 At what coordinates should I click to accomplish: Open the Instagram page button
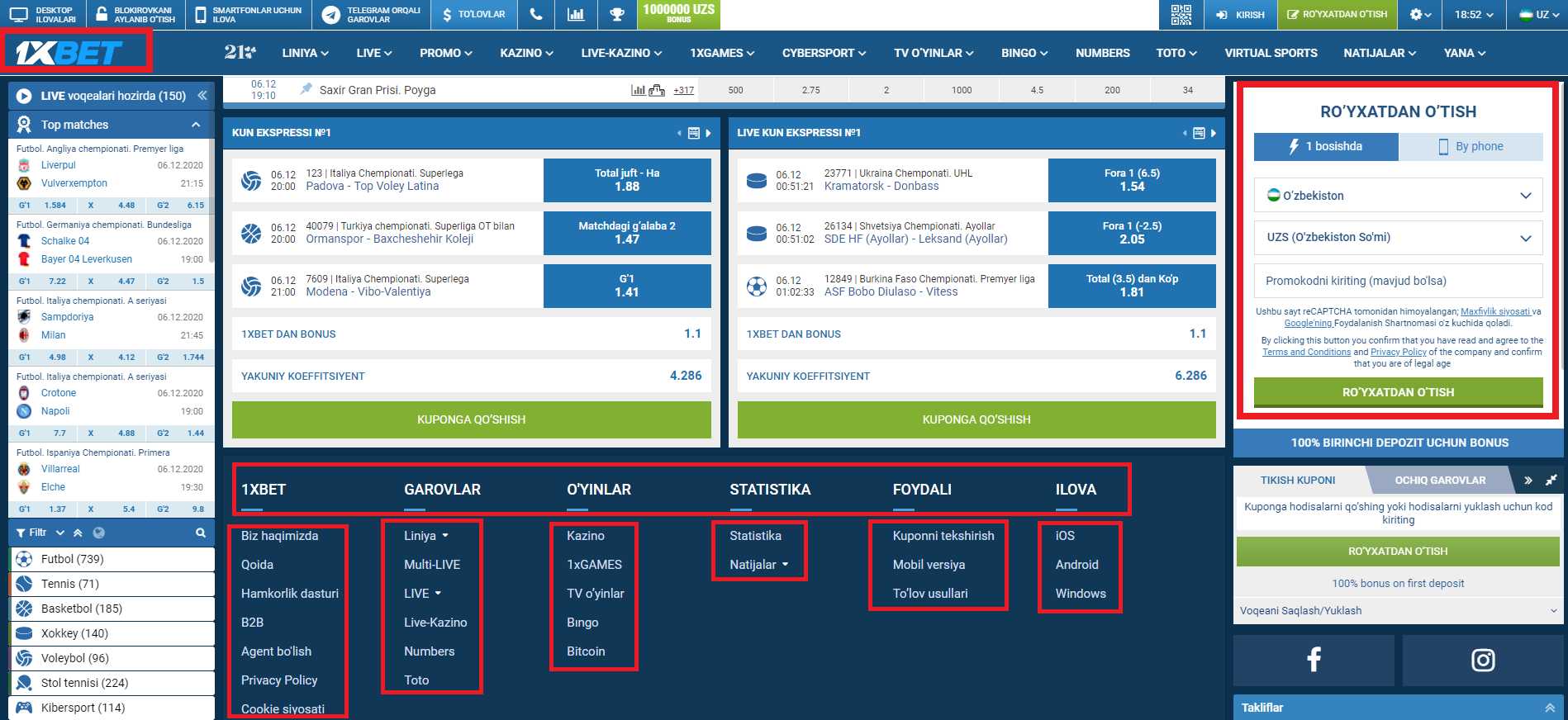(x=1483, y=660)
